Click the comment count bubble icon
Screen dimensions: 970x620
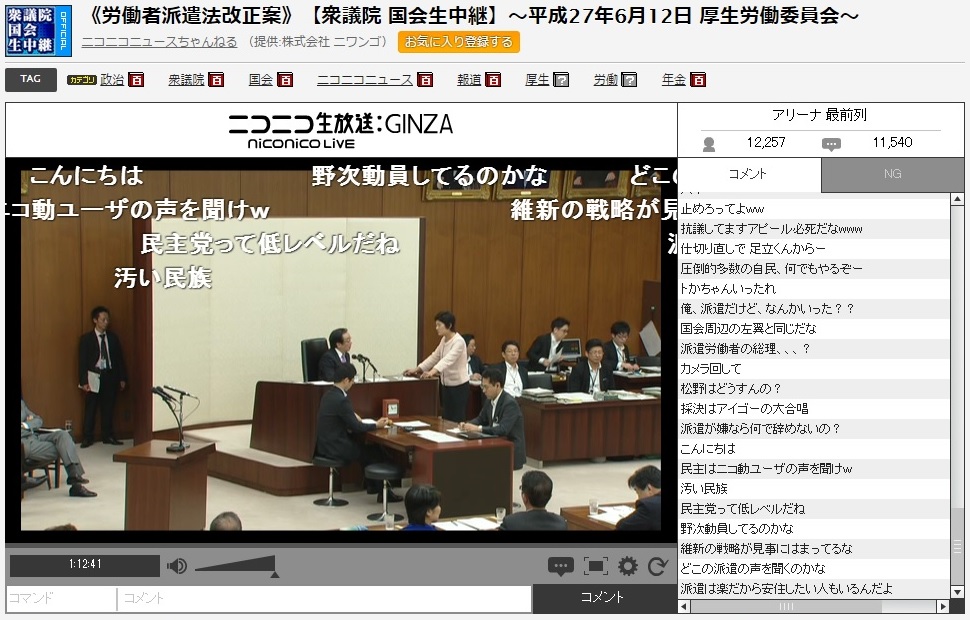coord(831,144)
